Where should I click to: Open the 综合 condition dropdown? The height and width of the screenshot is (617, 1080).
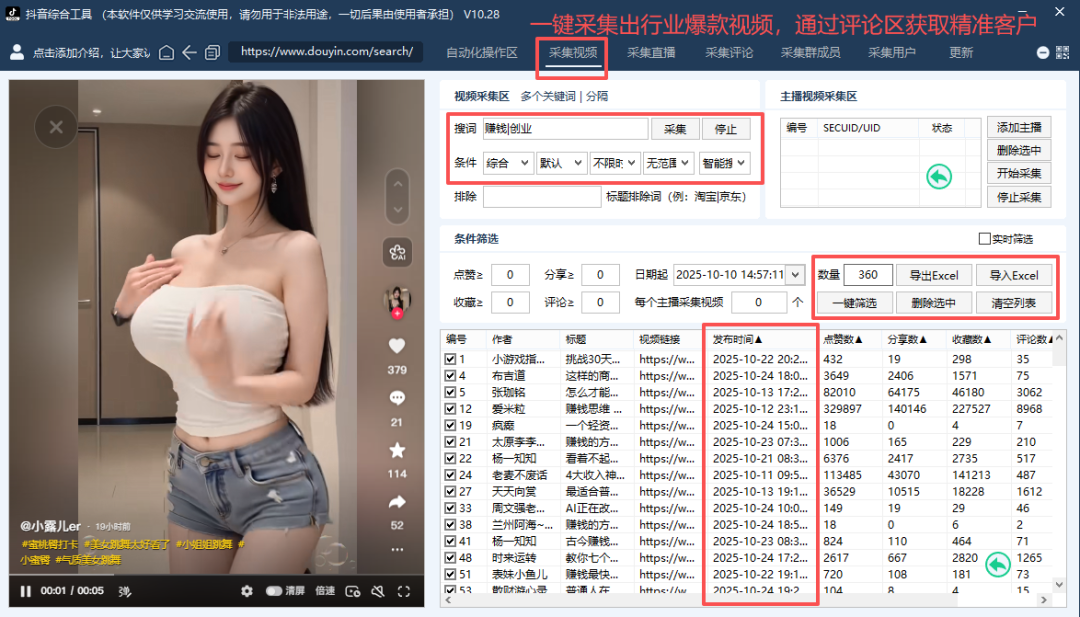pos(508,163)
